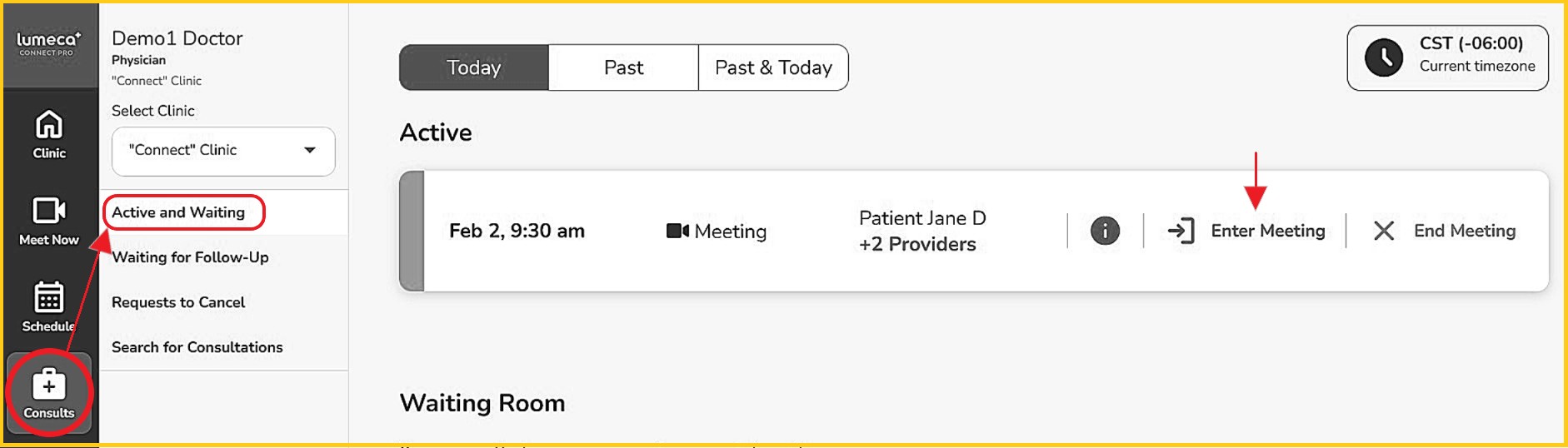Select the Feb 2 9:30 am appointment
The width and height of the screenshot is (1568, 448).
(x=517, y=231)
